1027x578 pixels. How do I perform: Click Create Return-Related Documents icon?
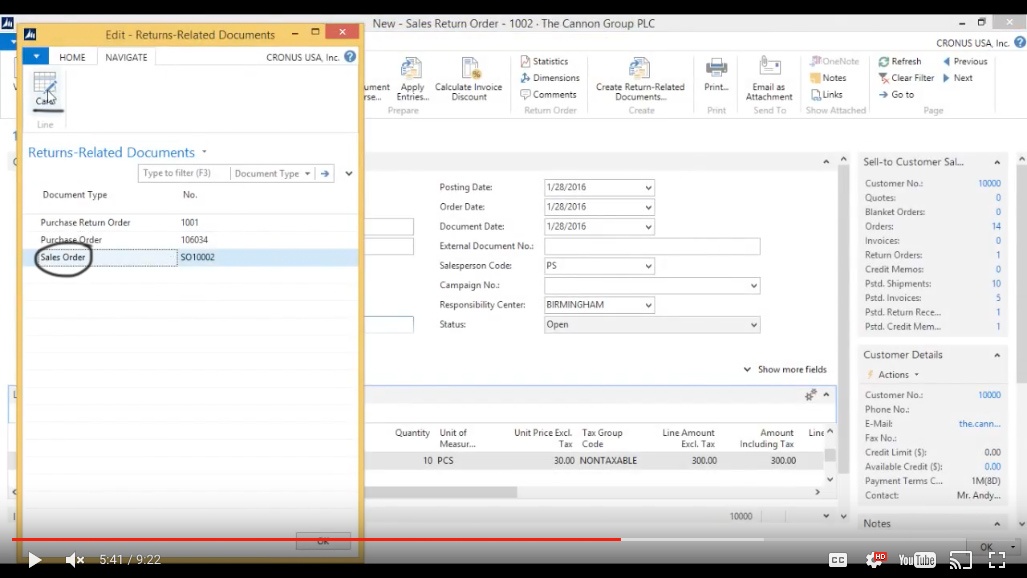[x=640, y=79]
